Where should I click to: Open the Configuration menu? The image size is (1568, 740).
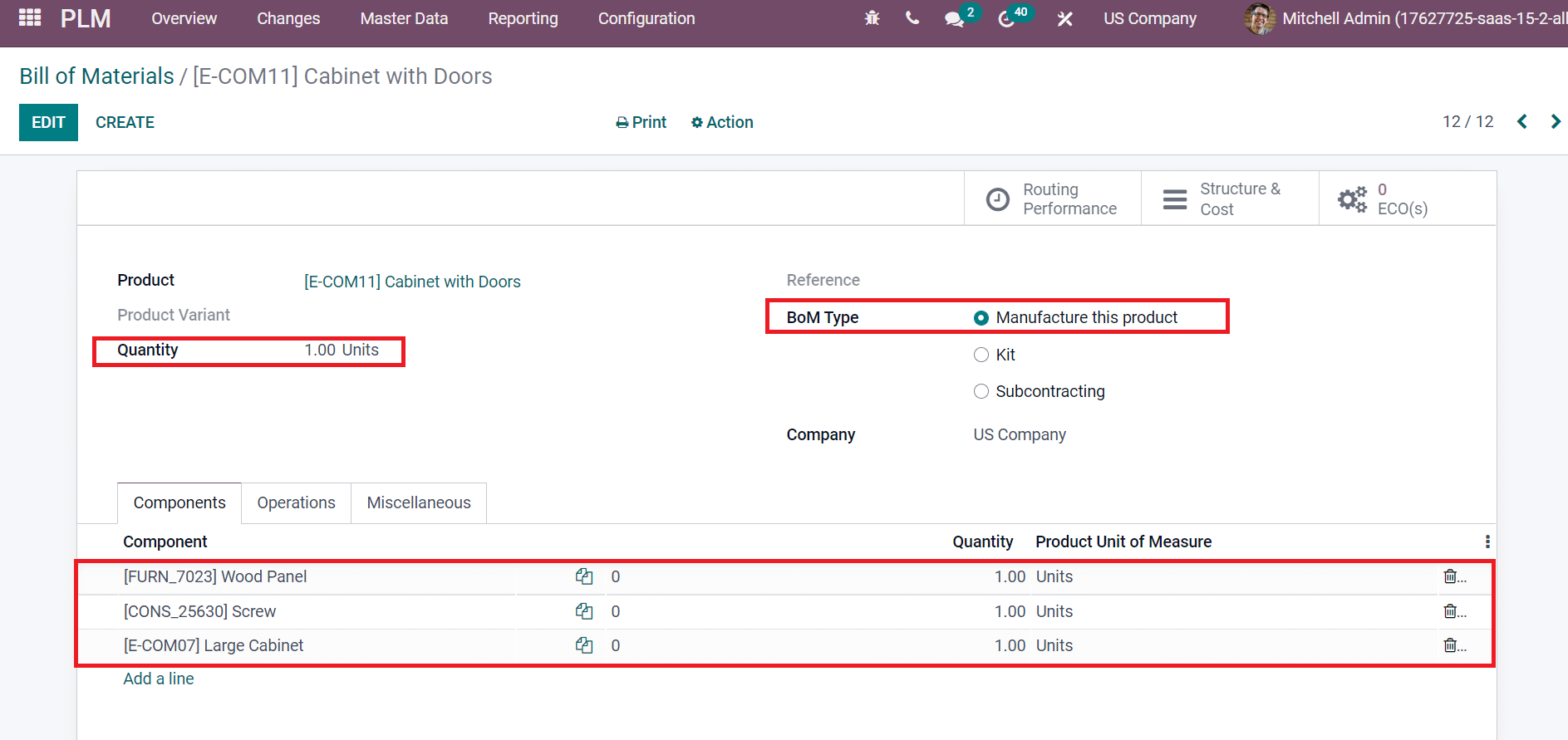[x=646, y=18]
